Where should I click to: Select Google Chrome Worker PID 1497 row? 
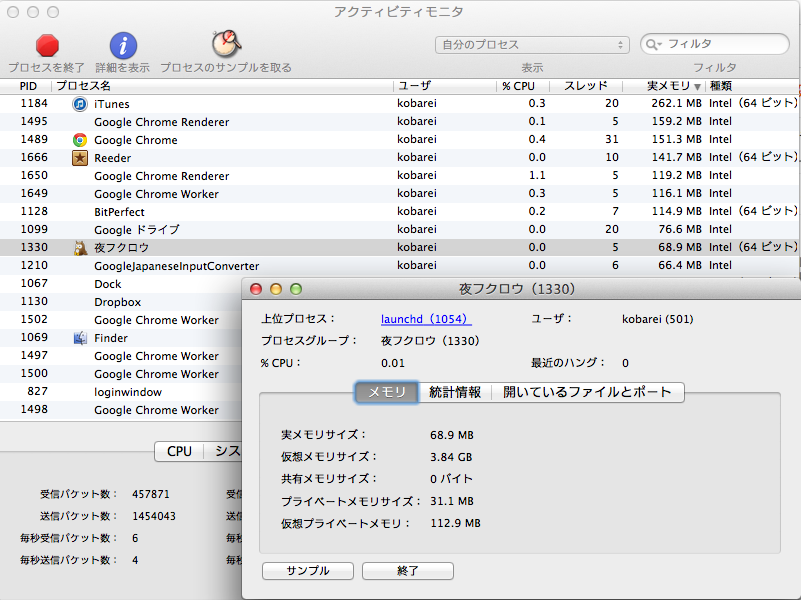coord(121,356)
